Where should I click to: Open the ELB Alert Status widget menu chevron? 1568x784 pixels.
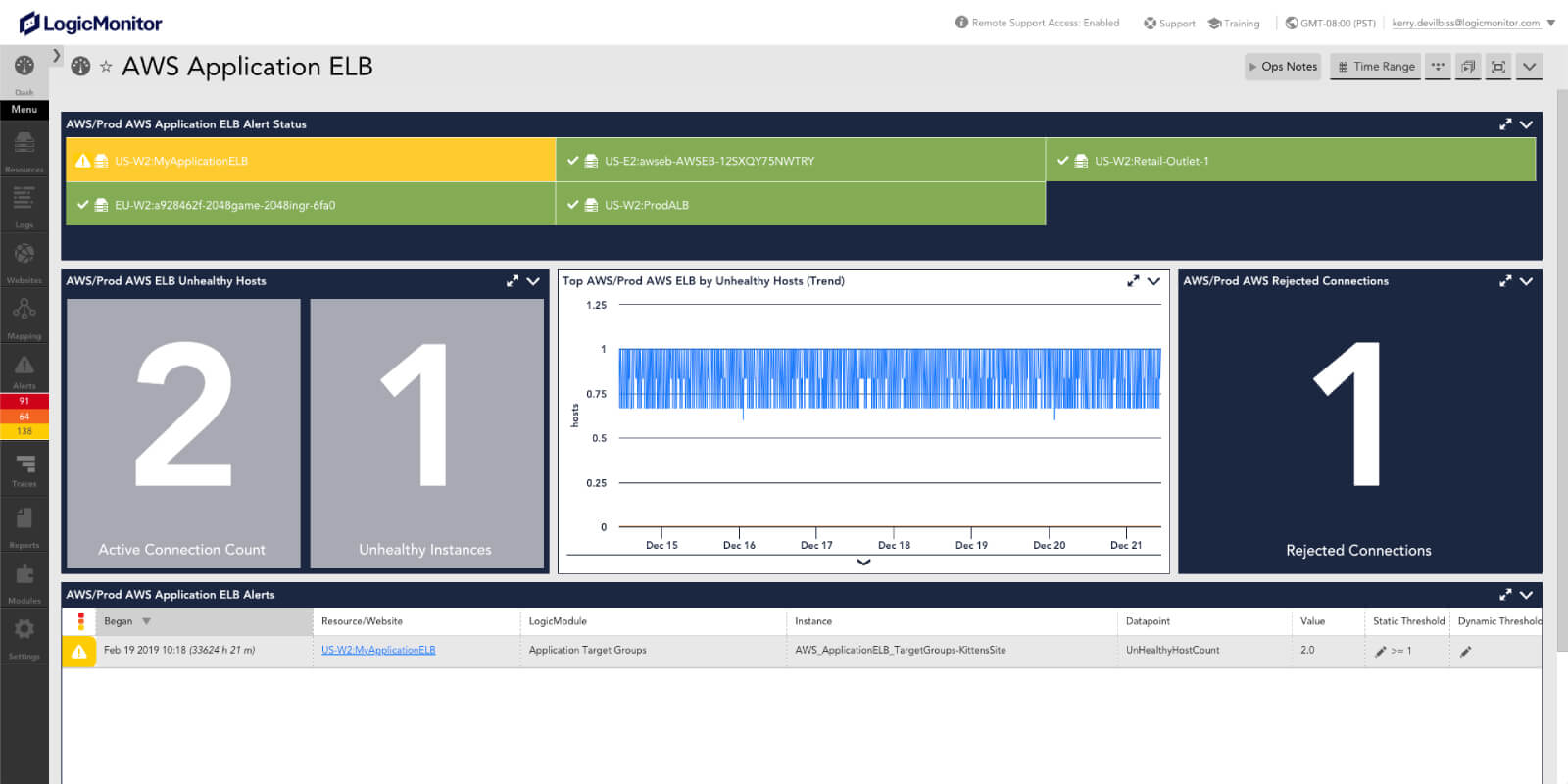(x=1526, y=124)
